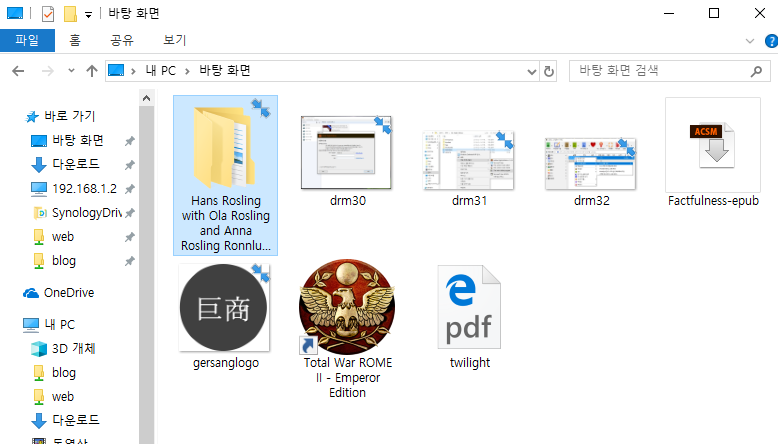Screen dimensions: 778x444
Task: Click the New Folder icon in title bar
Action: click(x=70, y=14)
